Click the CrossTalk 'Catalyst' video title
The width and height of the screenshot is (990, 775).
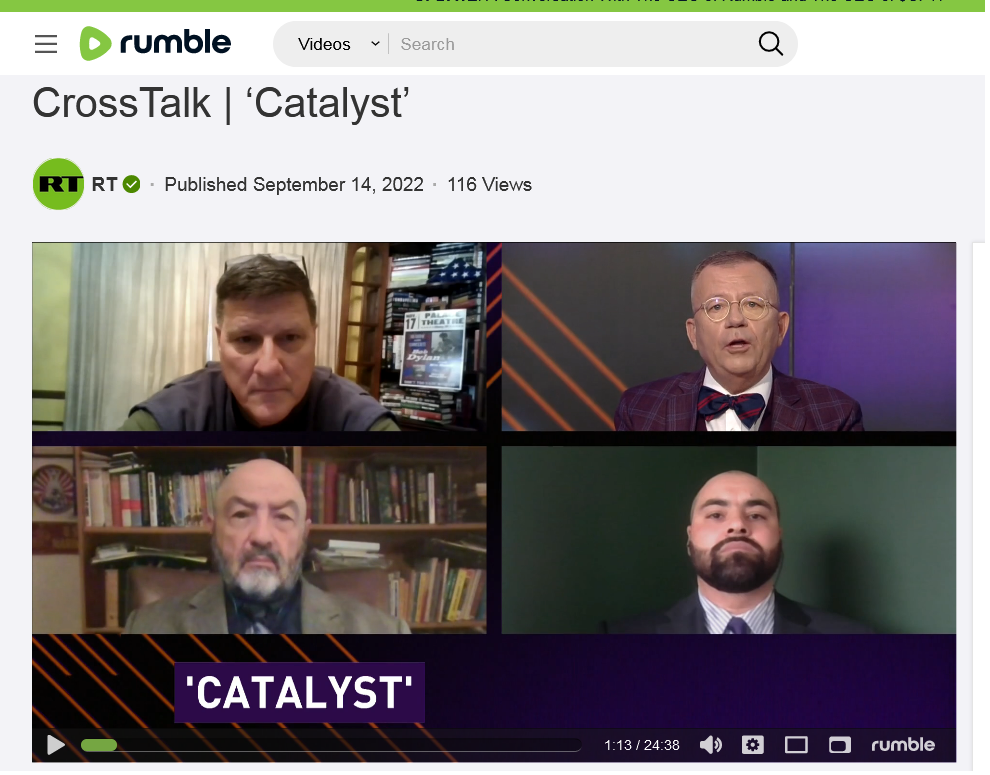point(222,104)
